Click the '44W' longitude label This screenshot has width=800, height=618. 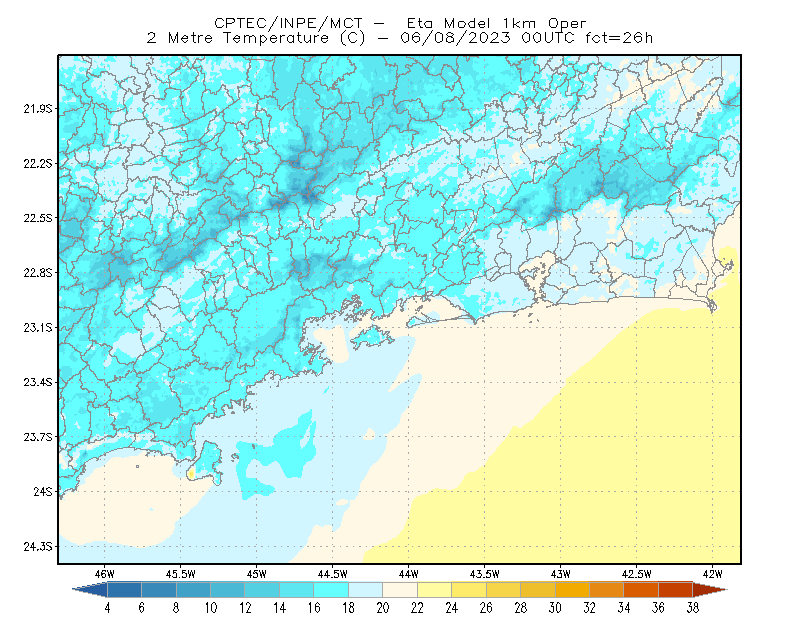(x=409, y=574)
